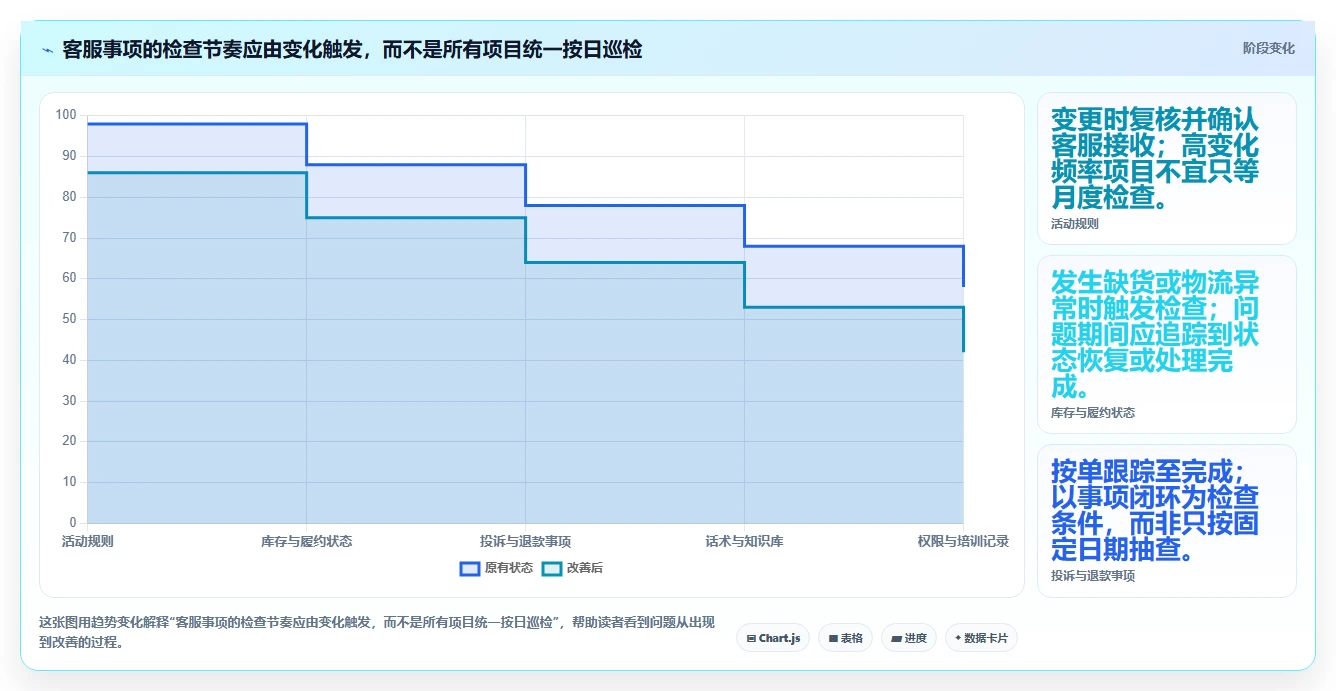Open the card starting 发生缺货或物流异常
1336x691 pixels.
point(1166,344)
